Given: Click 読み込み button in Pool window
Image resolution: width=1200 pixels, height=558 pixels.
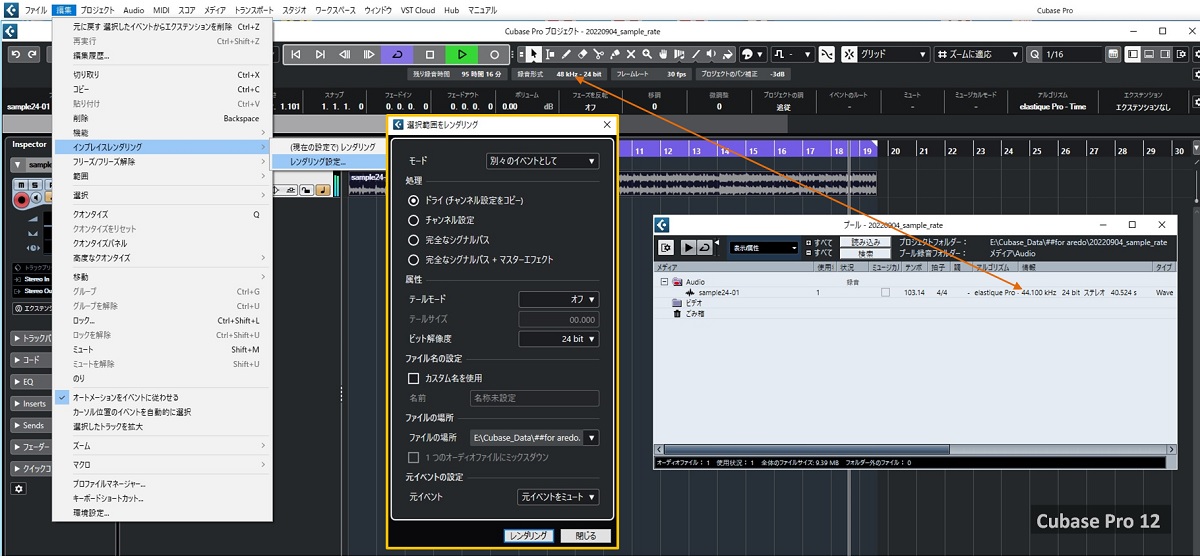Looking at the screenshot, I should [866, 242].
